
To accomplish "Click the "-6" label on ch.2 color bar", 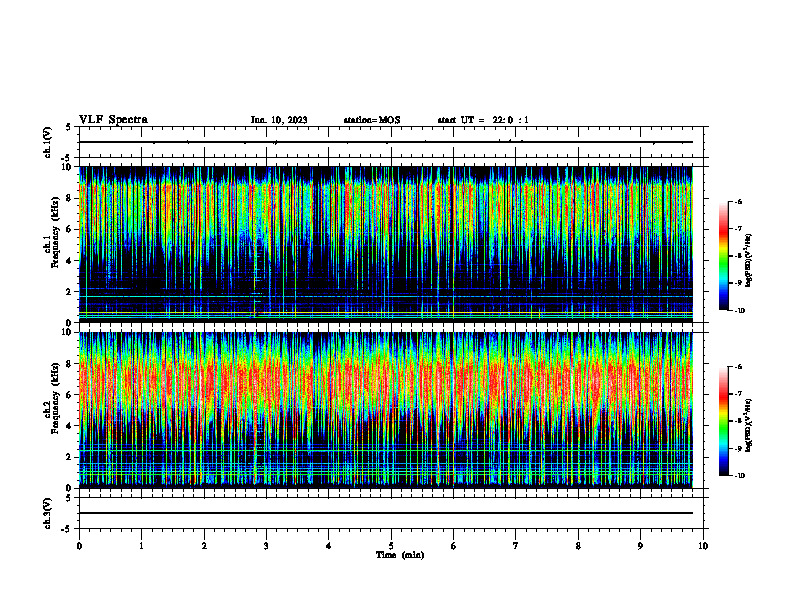I will point(738,367).
